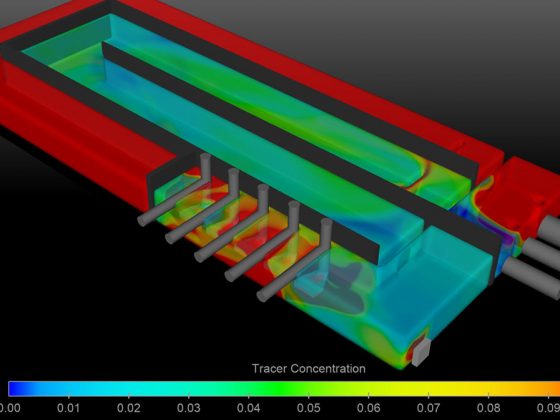The image size is (560, 420).
Task: Click the 0.02 scale label
Action: tap(129, 408)
